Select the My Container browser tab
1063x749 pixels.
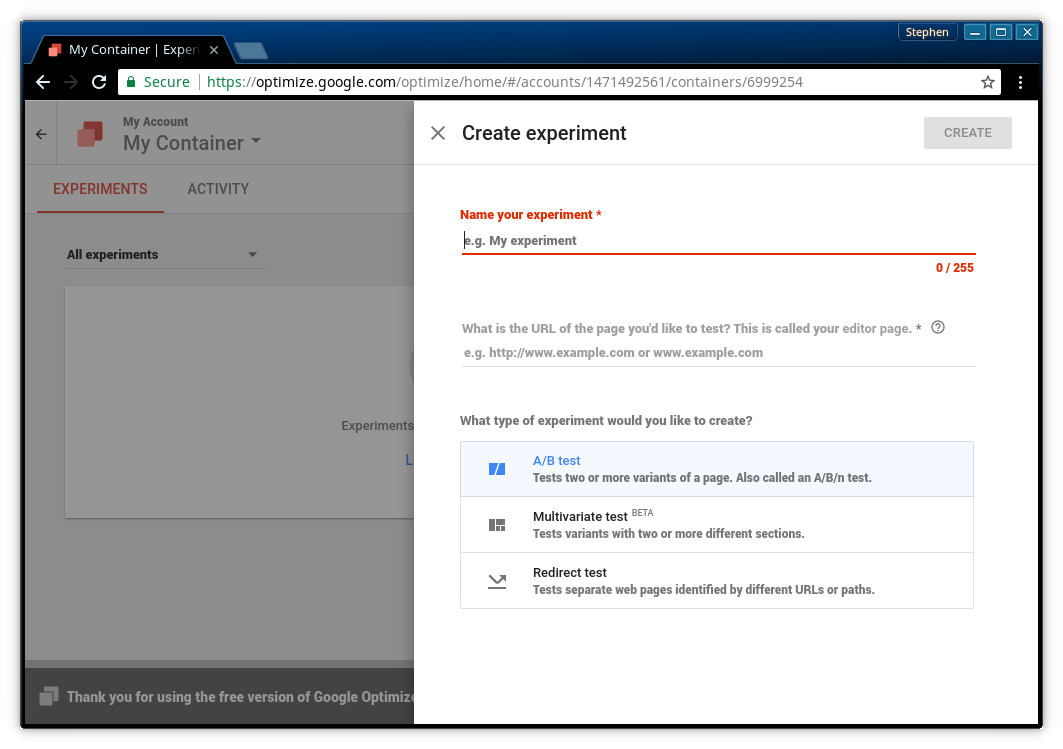[x=132, y=49]
